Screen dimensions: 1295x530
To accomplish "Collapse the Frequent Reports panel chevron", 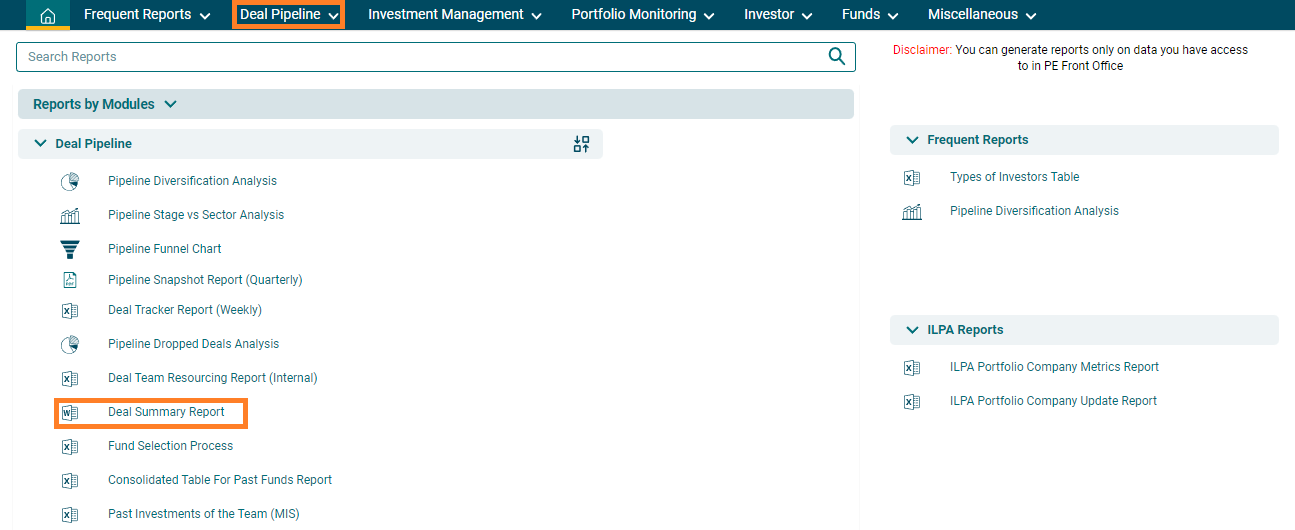I will point(911,140).
